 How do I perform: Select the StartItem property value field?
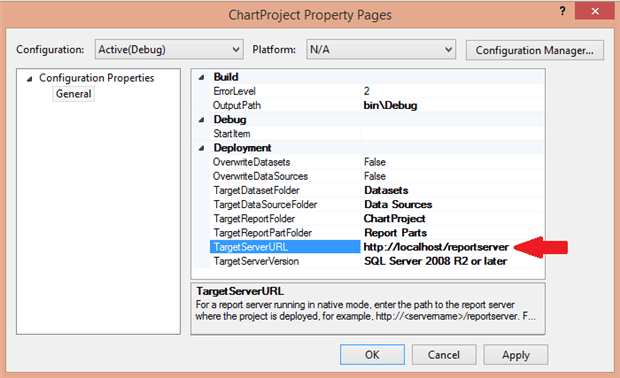(x=452, y=134)
